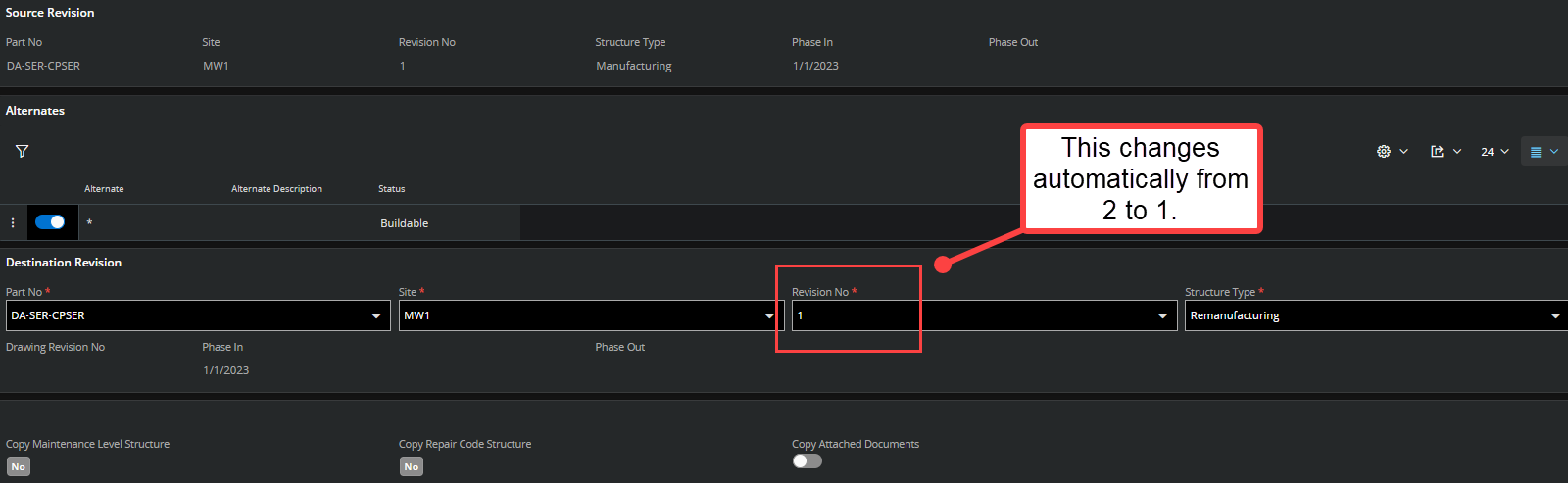Expand the Revision No dropdown arrow
Image resolution: width=1568 pixels, height=483 pixels.
[x=1163, y=315]
